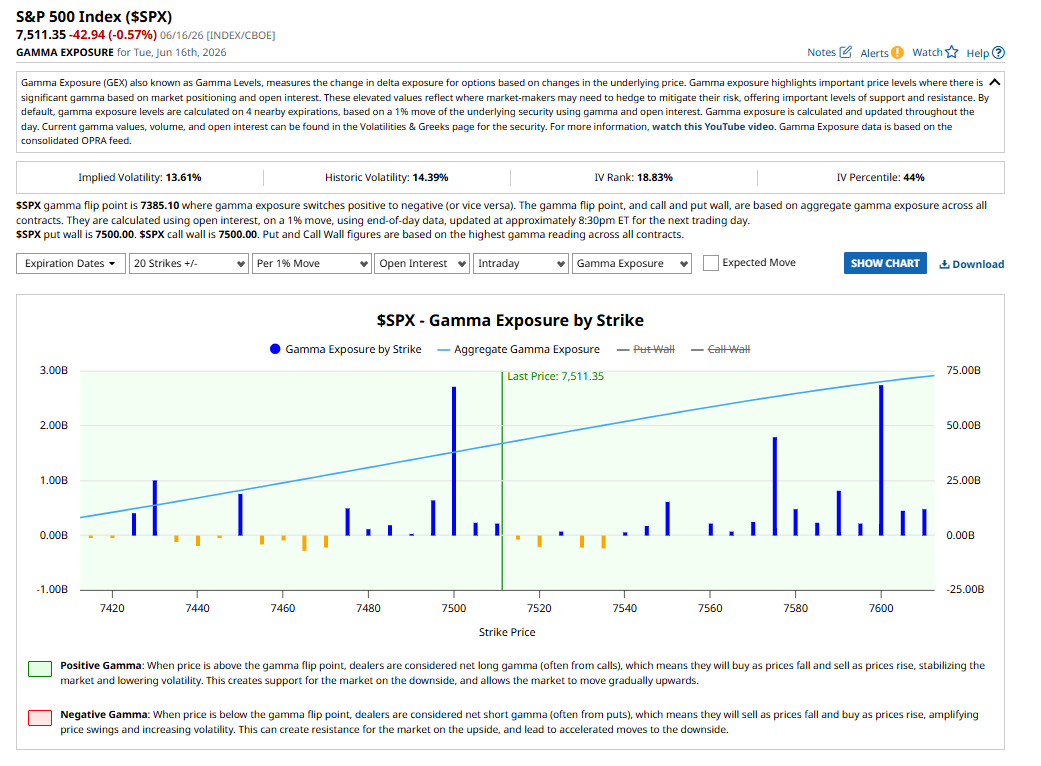This screenshot has height=766, width=1041.
Task: Open the Intraday selector
Action: pyautogui.click(x=520, y=264)
